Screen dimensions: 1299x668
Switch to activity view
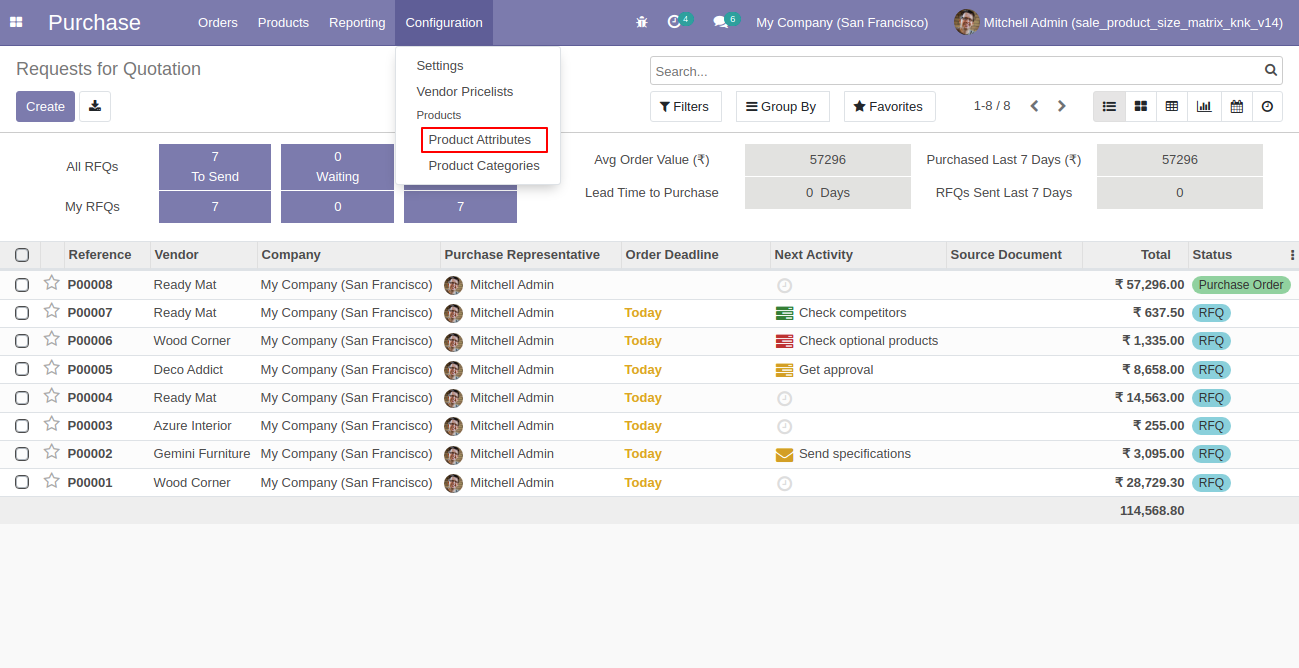[x=1267, y=106]
